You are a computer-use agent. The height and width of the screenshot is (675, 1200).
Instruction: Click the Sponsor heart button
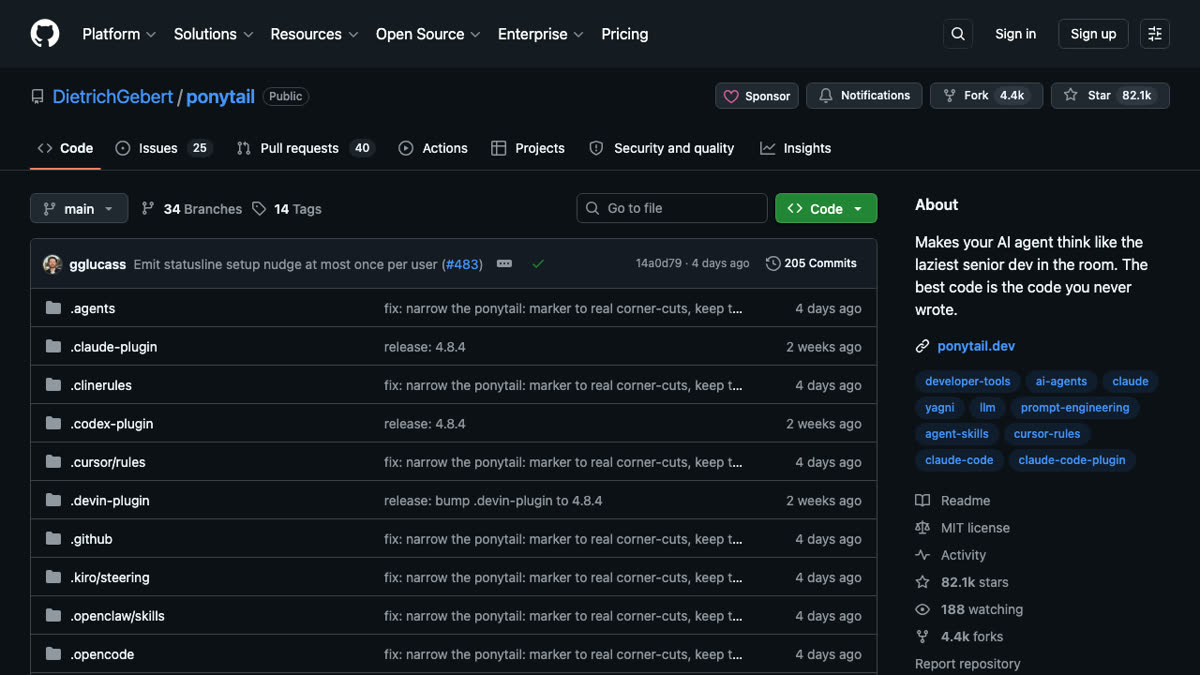pos(757,96)
